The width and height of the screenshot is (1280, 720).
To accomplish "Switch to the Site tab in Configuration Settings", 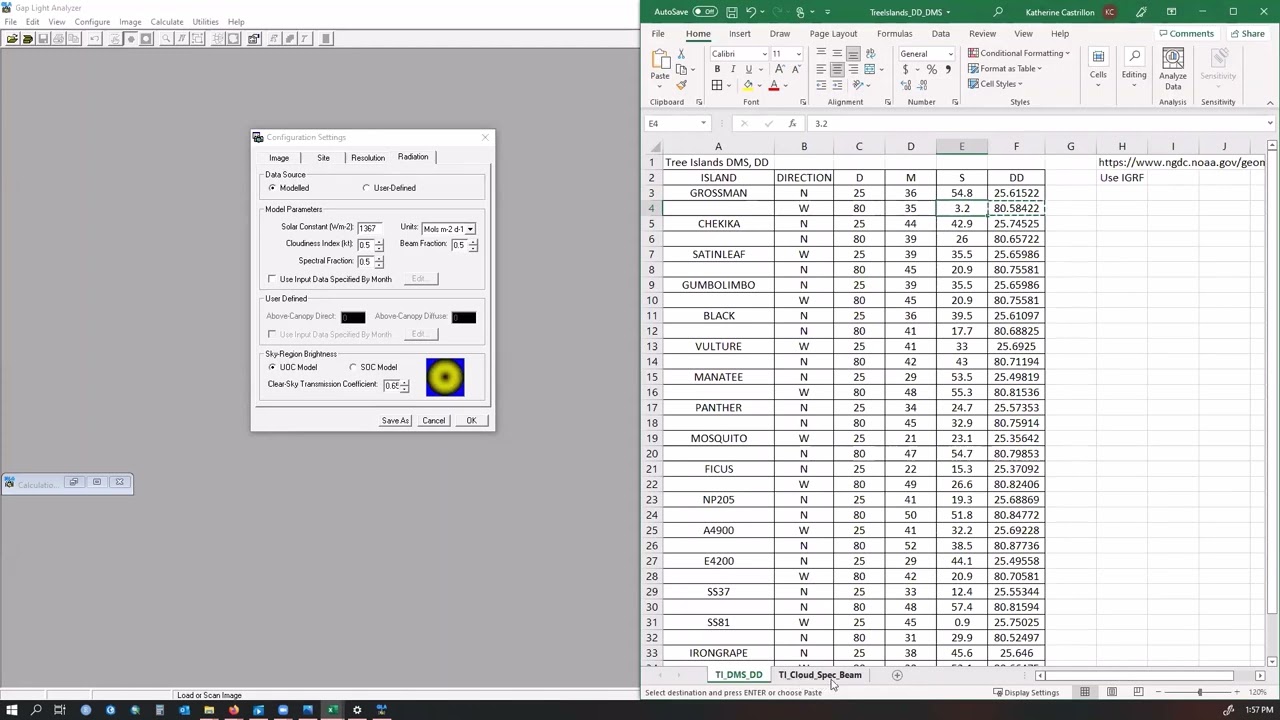I will [x=323, y=158].
